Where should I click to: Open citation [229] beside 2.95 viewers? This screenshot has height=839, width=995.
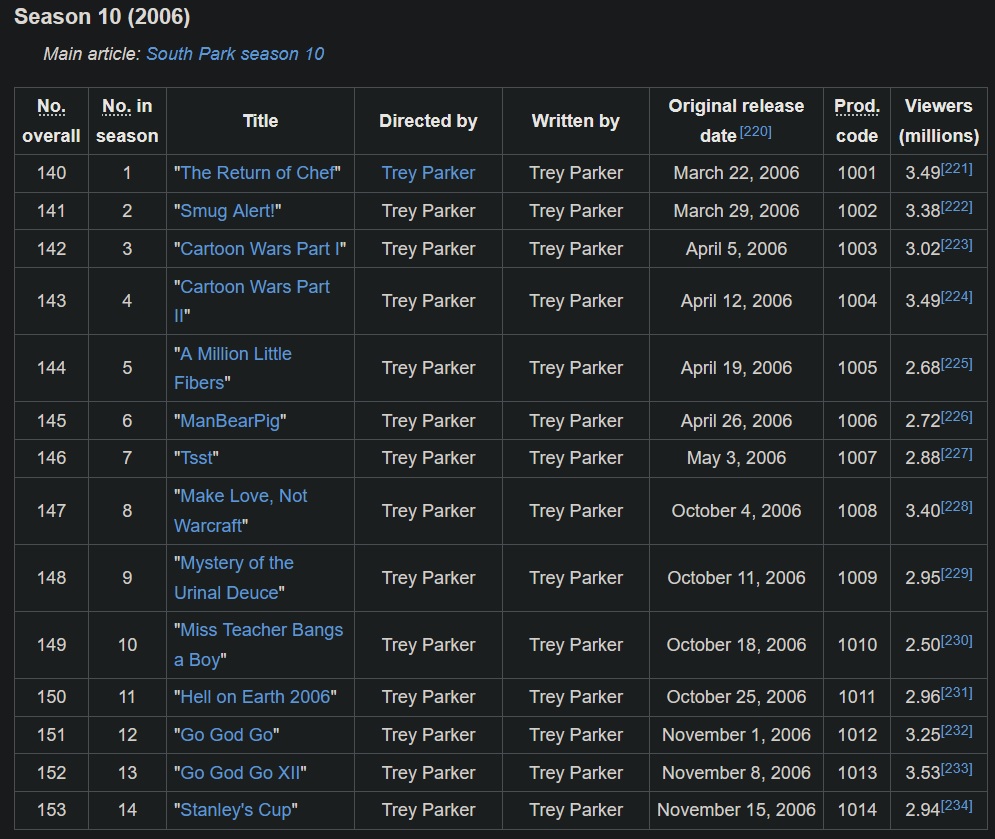[957, 573]
